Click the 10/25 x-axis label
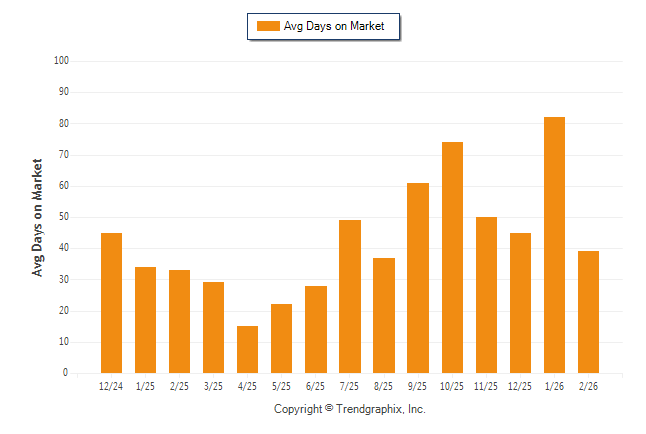 (452, 386)
